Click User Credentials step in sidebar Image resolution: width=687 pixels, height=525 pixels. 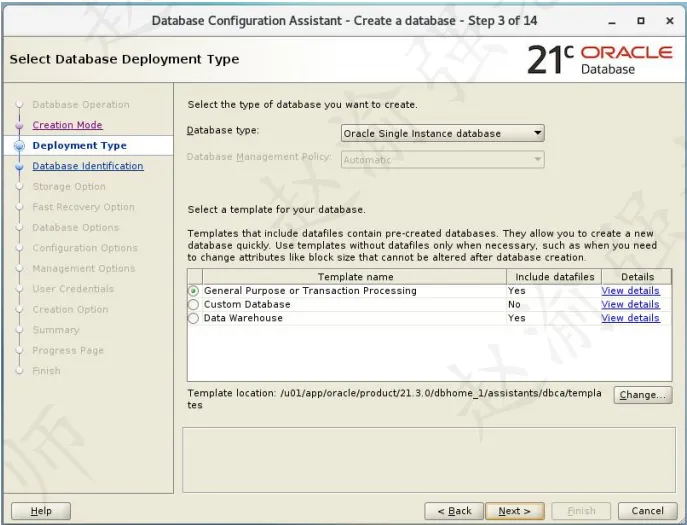73,289
